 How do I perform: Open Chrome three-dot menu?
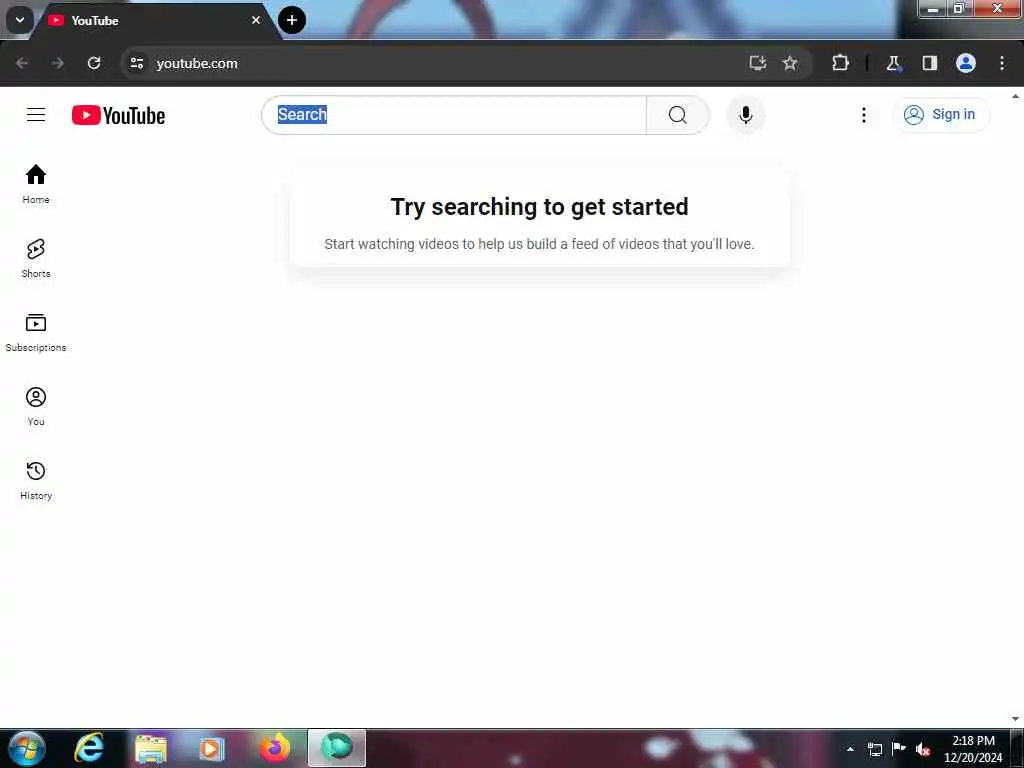tap(1002, 63)
